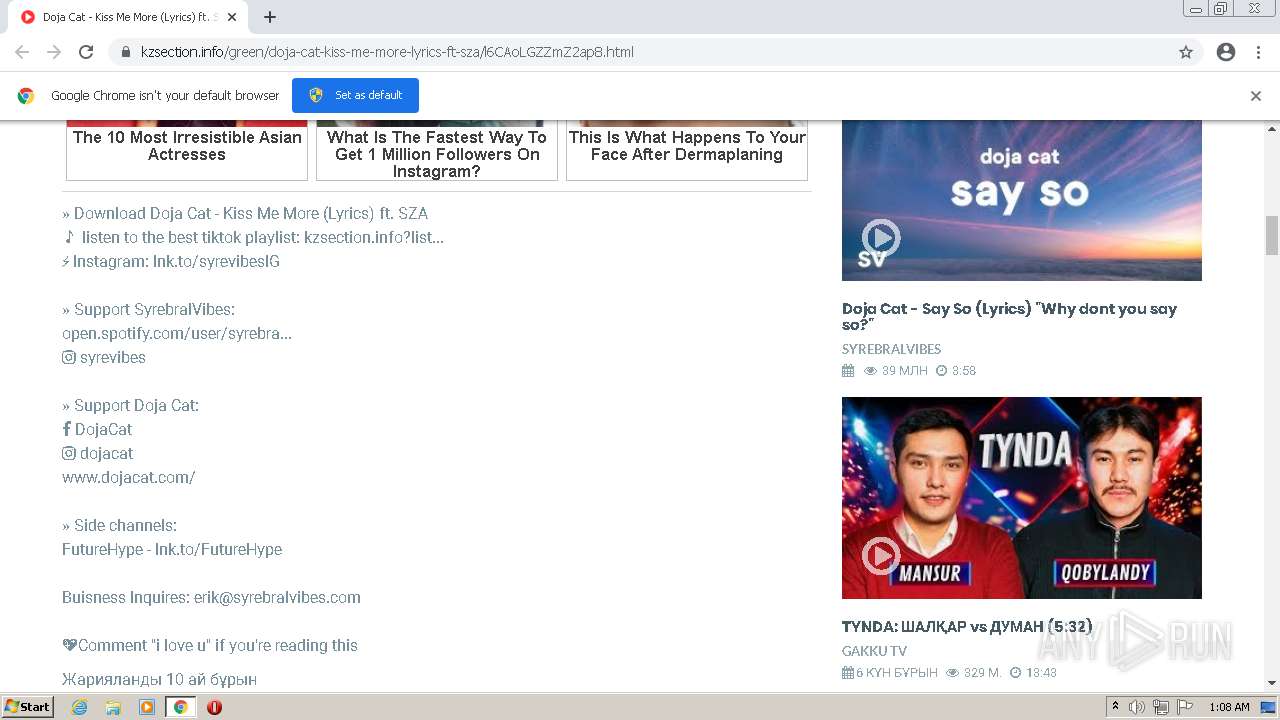
Task: Launch Internet Explorer from taskbar
Action: click(79, 707)
